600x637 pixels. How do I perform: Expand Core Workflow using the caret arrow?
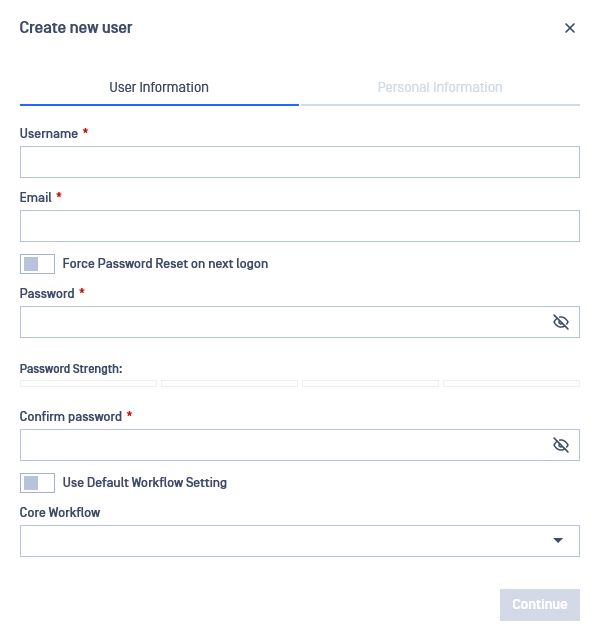coord(558,540)
